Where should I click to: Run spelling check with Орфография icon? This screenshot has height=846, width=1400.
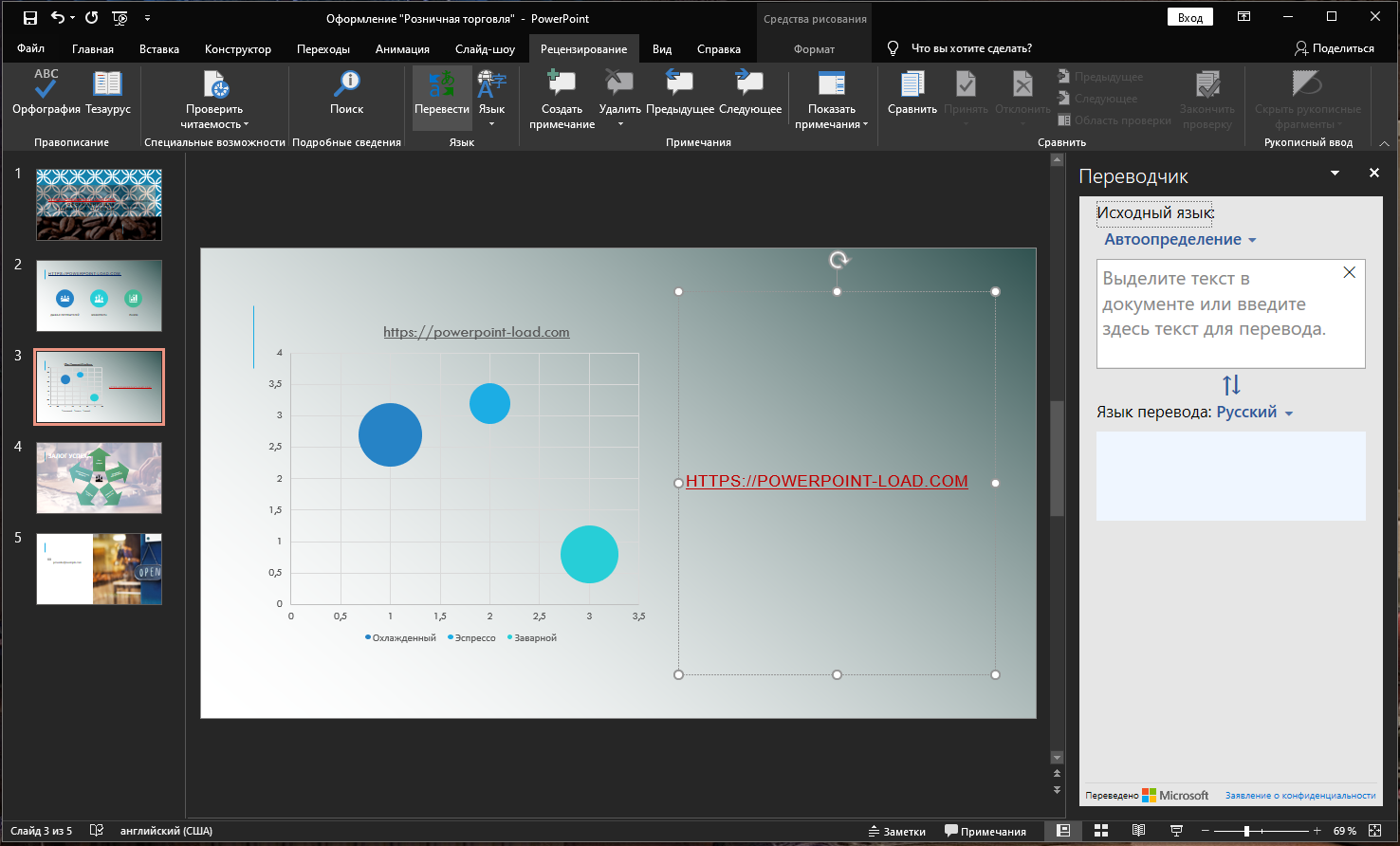coord(45,90)
